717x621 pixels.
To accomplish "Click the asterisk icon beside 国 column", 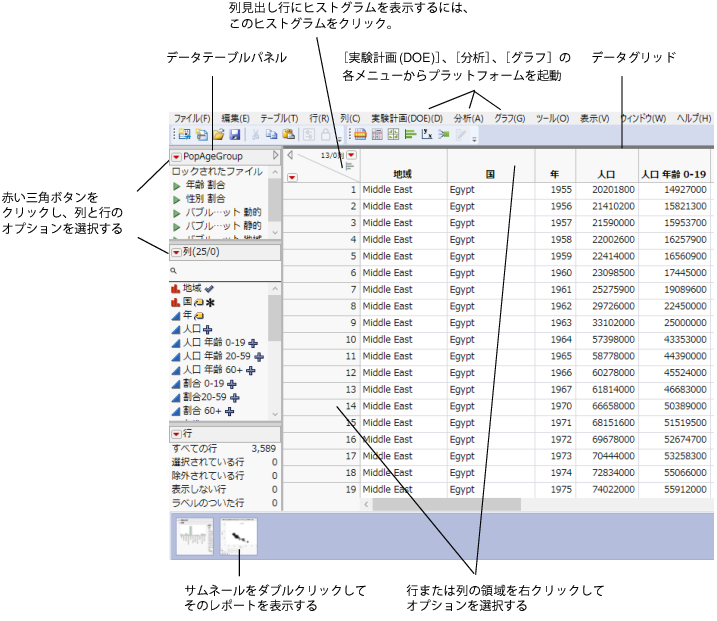I will pyautogui.click(x=210, y=302).
